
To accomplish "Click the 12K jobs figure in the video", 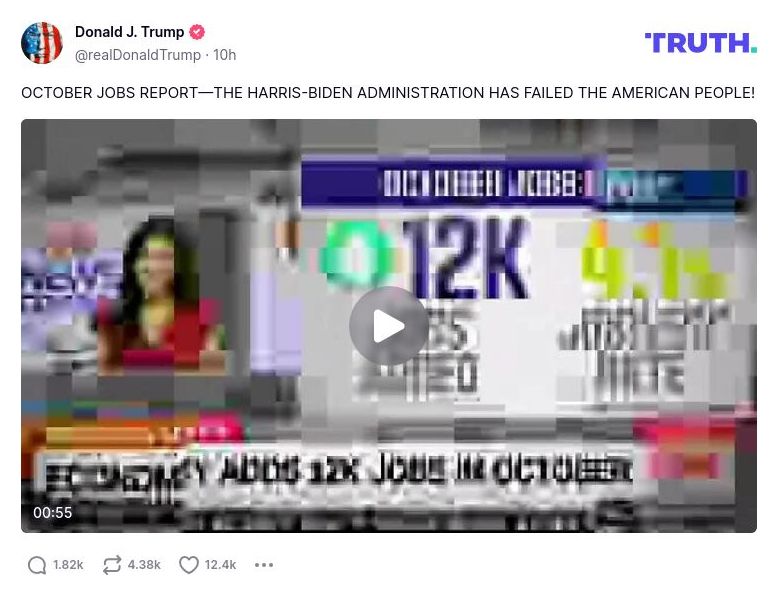I will (x=464, y=258).
